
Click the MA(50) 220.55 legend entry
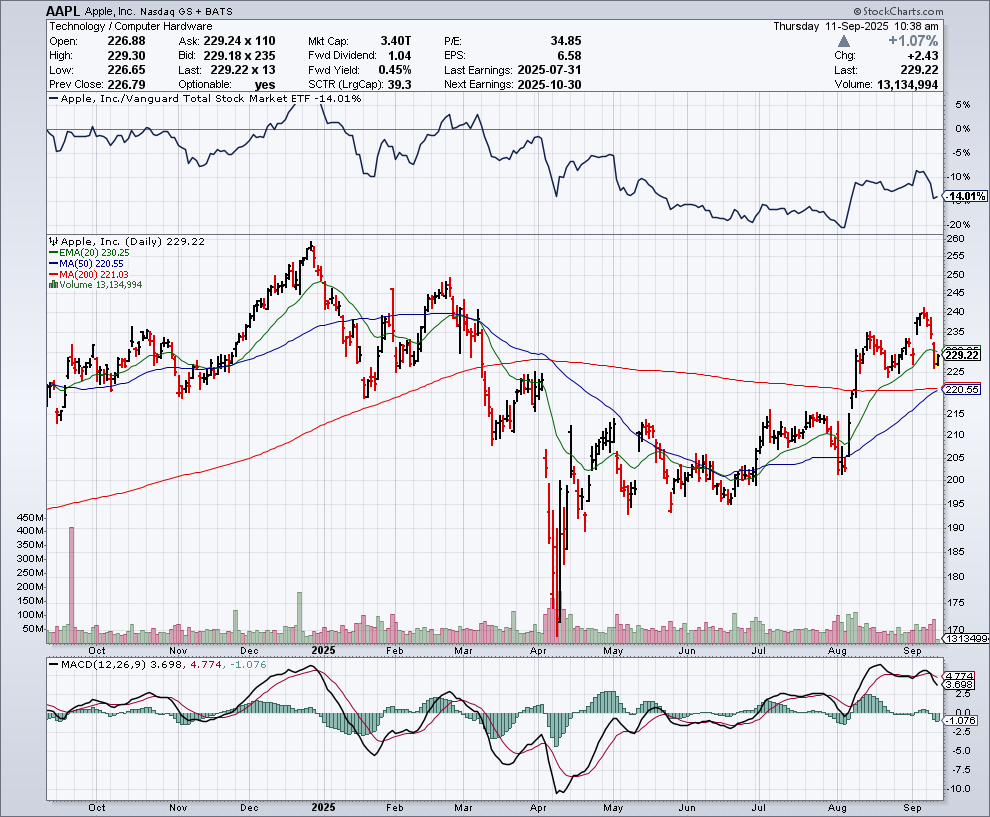coord(86,263)
